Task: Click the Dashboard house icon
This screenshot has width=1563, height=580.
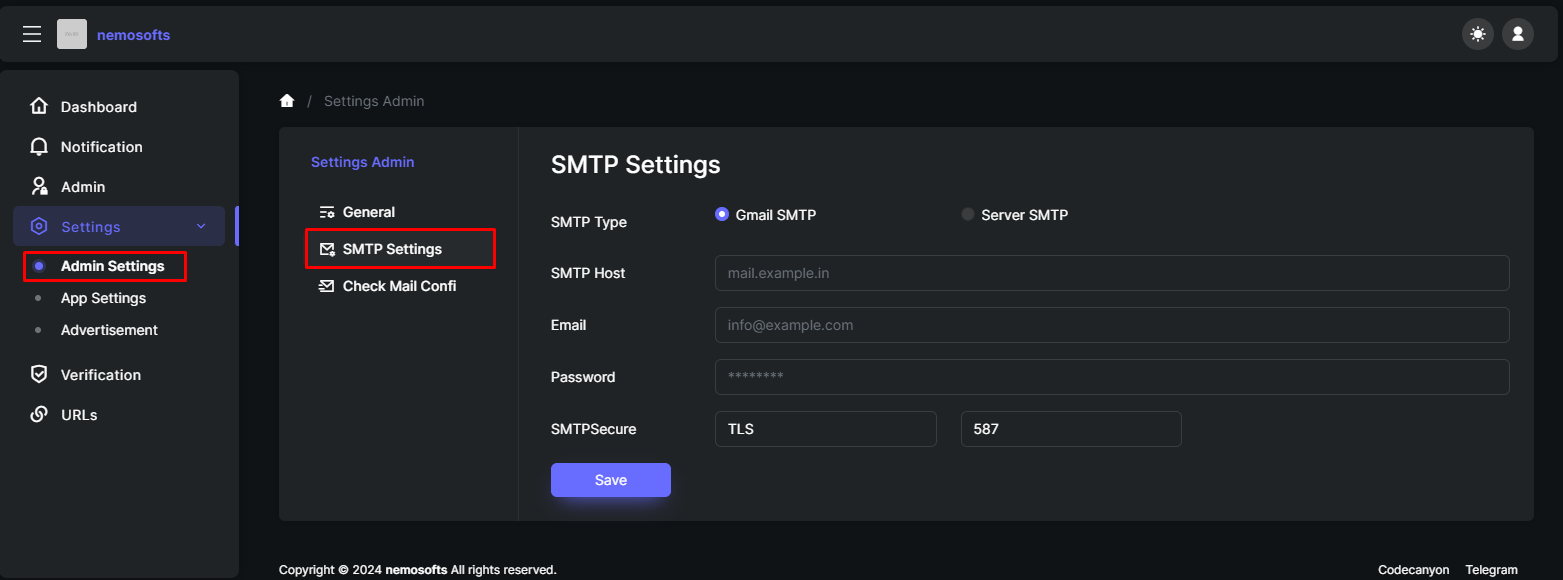Action: 39,106
